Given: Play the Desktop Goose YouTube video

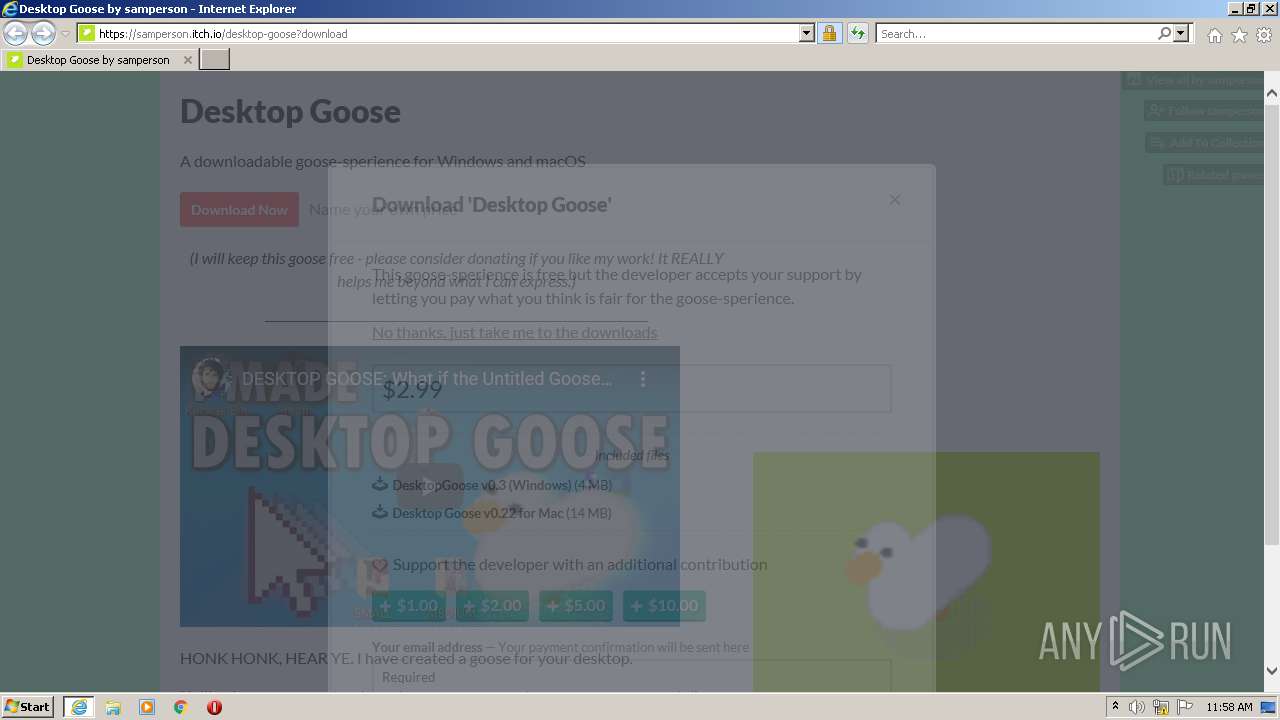Looking at the screenshot, I should pyautogui.click(x=429, y=487).
